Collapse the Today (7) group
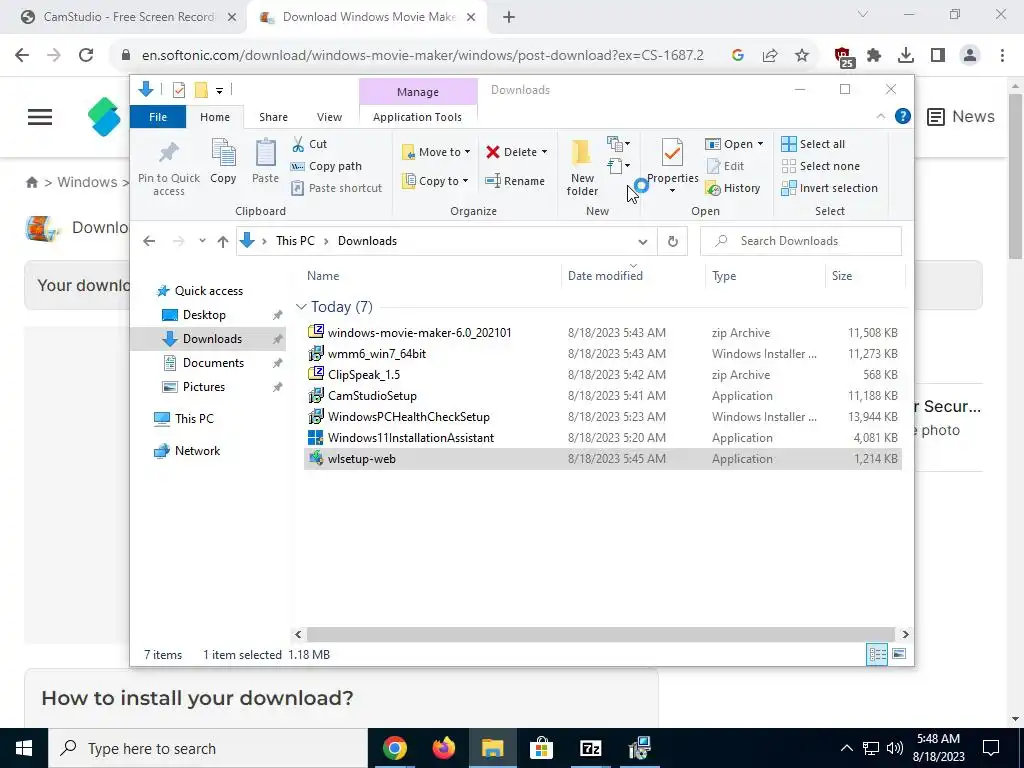This screenshot has width=1024, height=768. [x=301, y=306]
